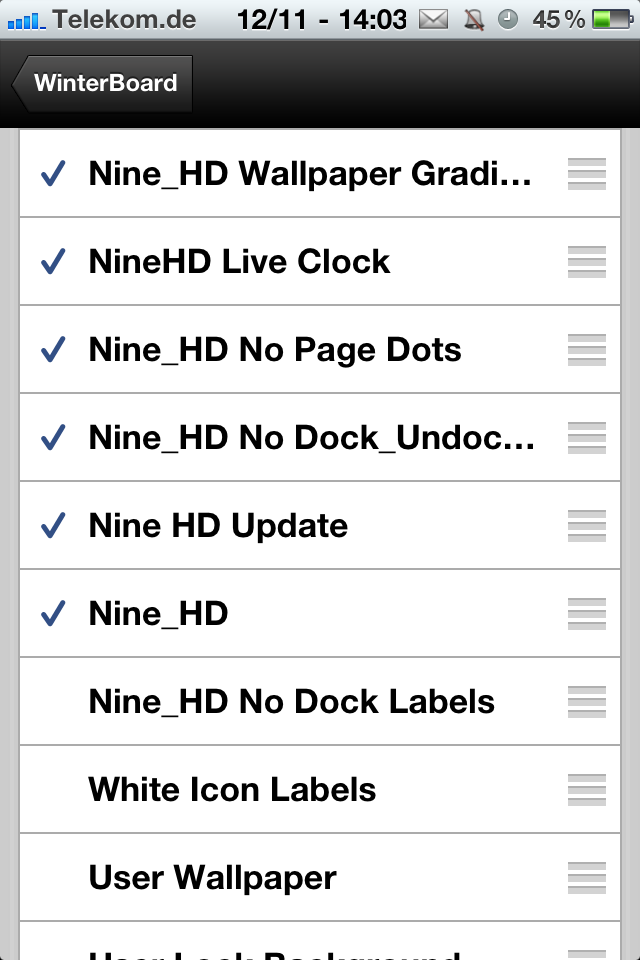Tap the status bar clock text
The width and height of the screenshot is (640, 960).
pos(322,19)
